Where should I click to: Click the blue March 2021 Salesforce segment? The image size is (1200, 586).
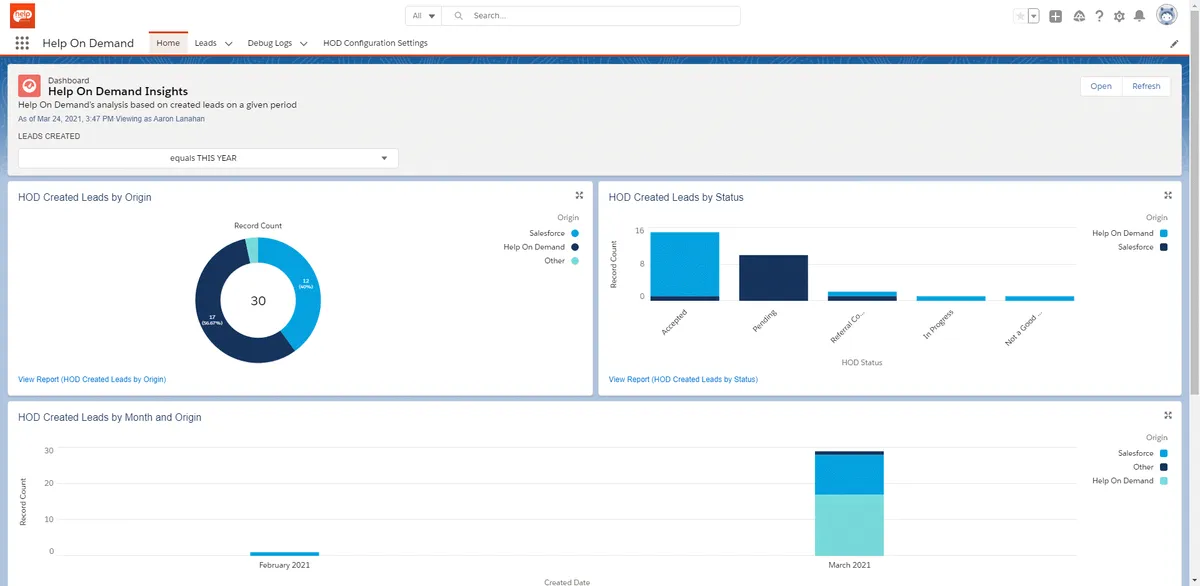(849, 475)
